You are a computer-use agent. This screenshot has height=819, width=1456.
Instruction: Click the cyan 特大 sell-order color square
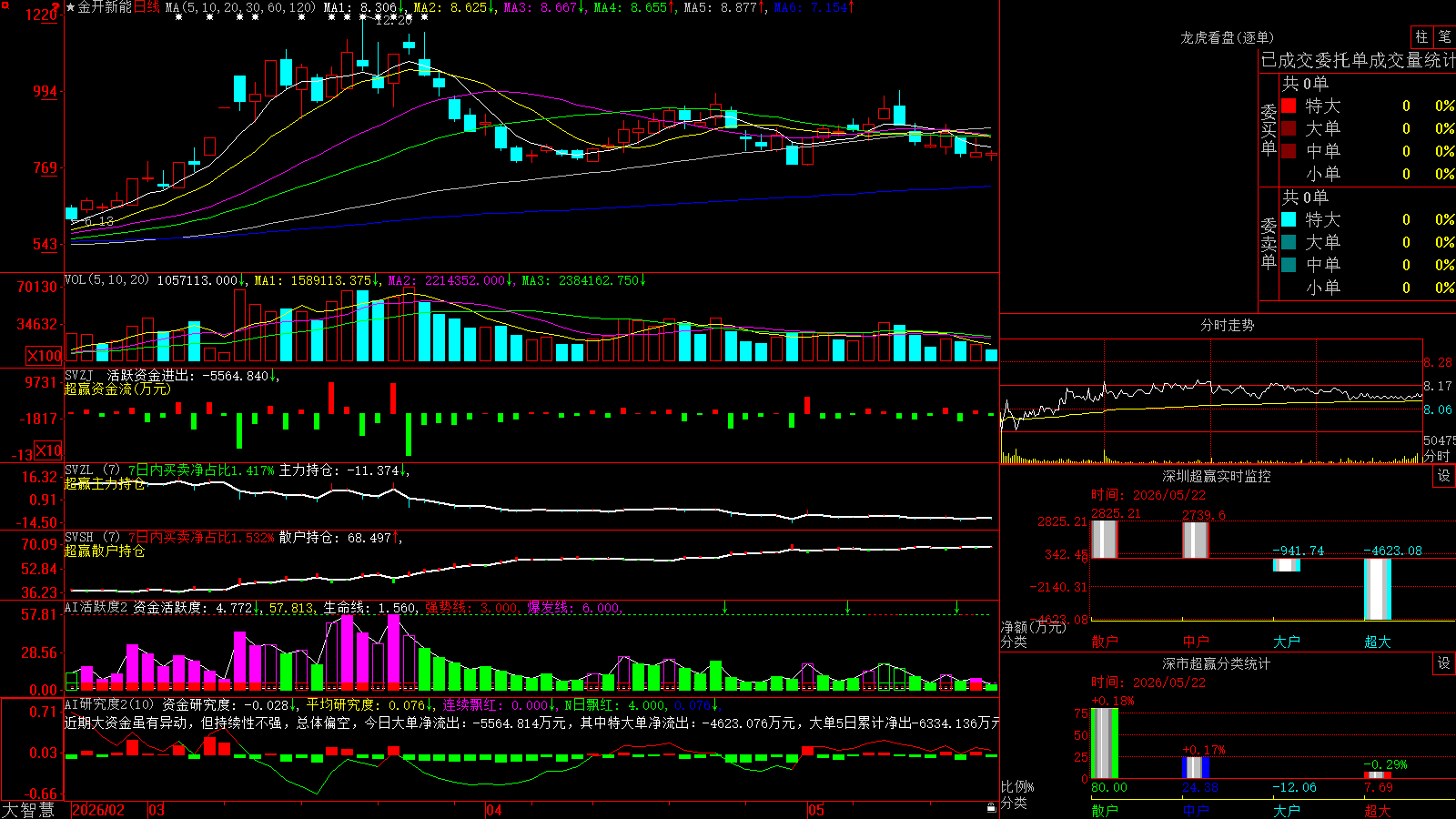[x=1289, y=219]
